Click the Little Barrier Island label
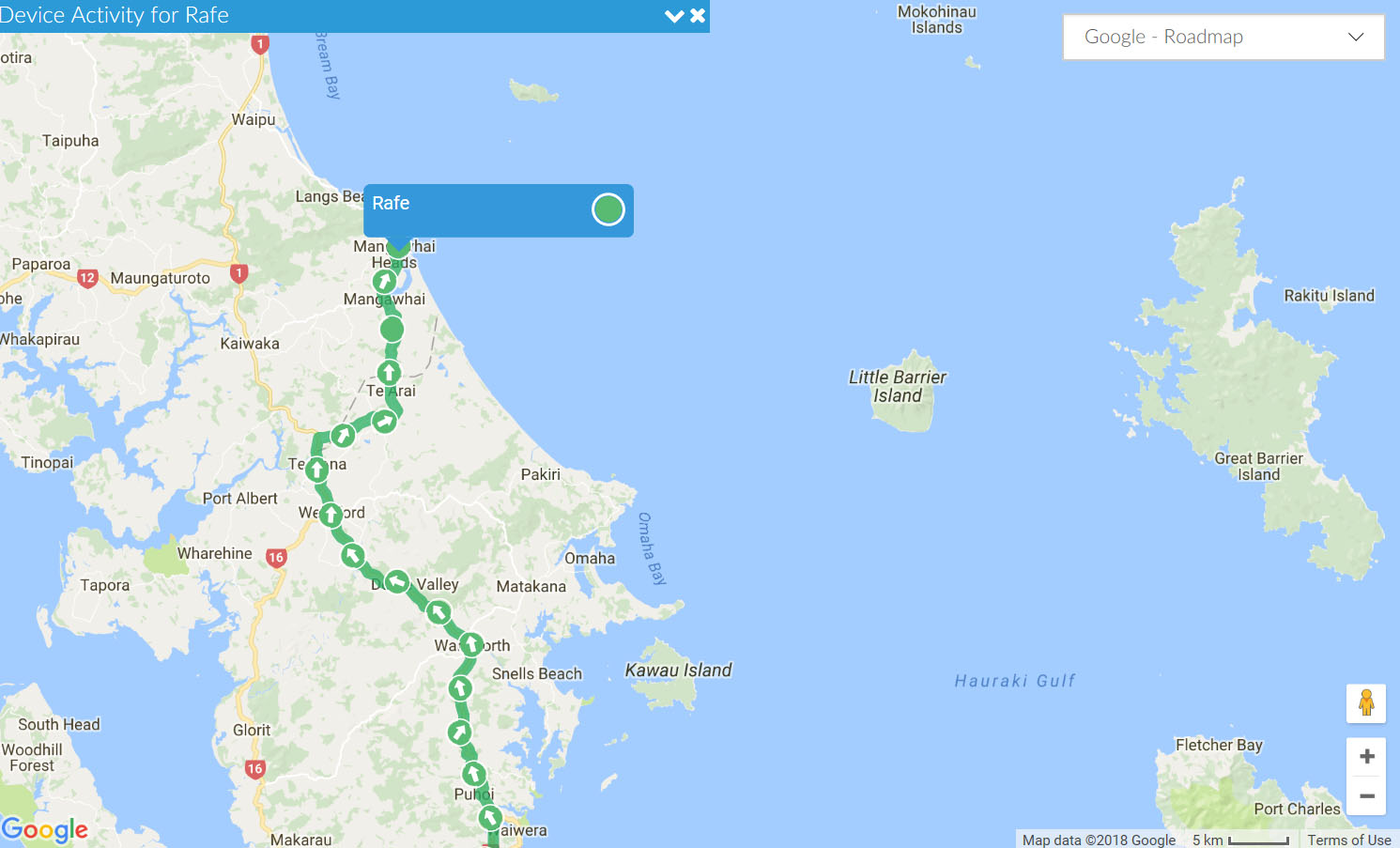The height and width of the screenshot is (848, 1400). click(898, 386)
